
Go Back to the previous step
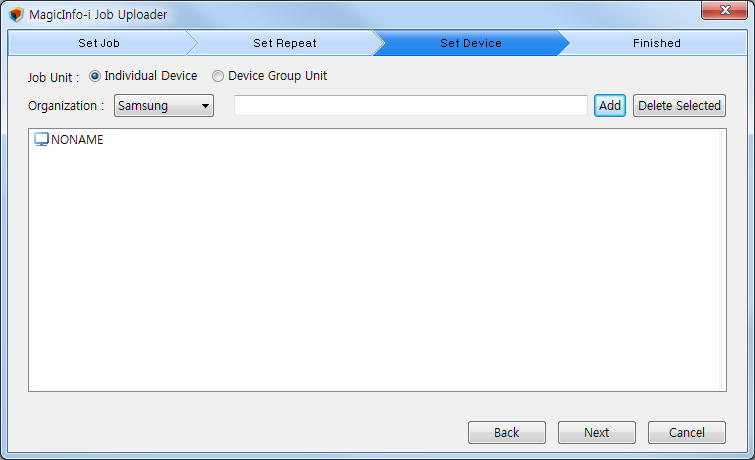point(507,433)
